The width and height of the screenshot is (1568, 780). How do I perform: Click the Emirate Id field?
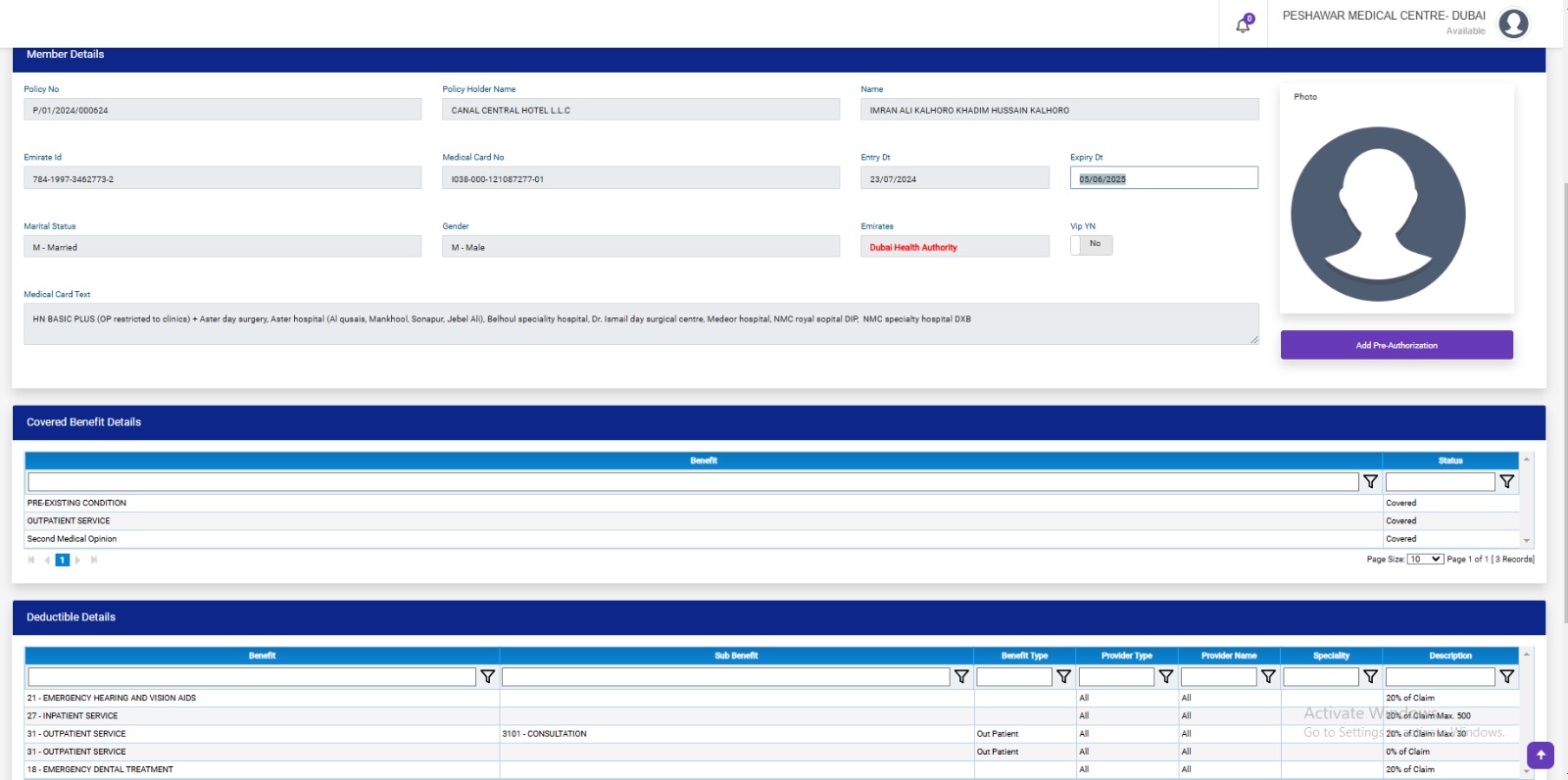point(222,178)
